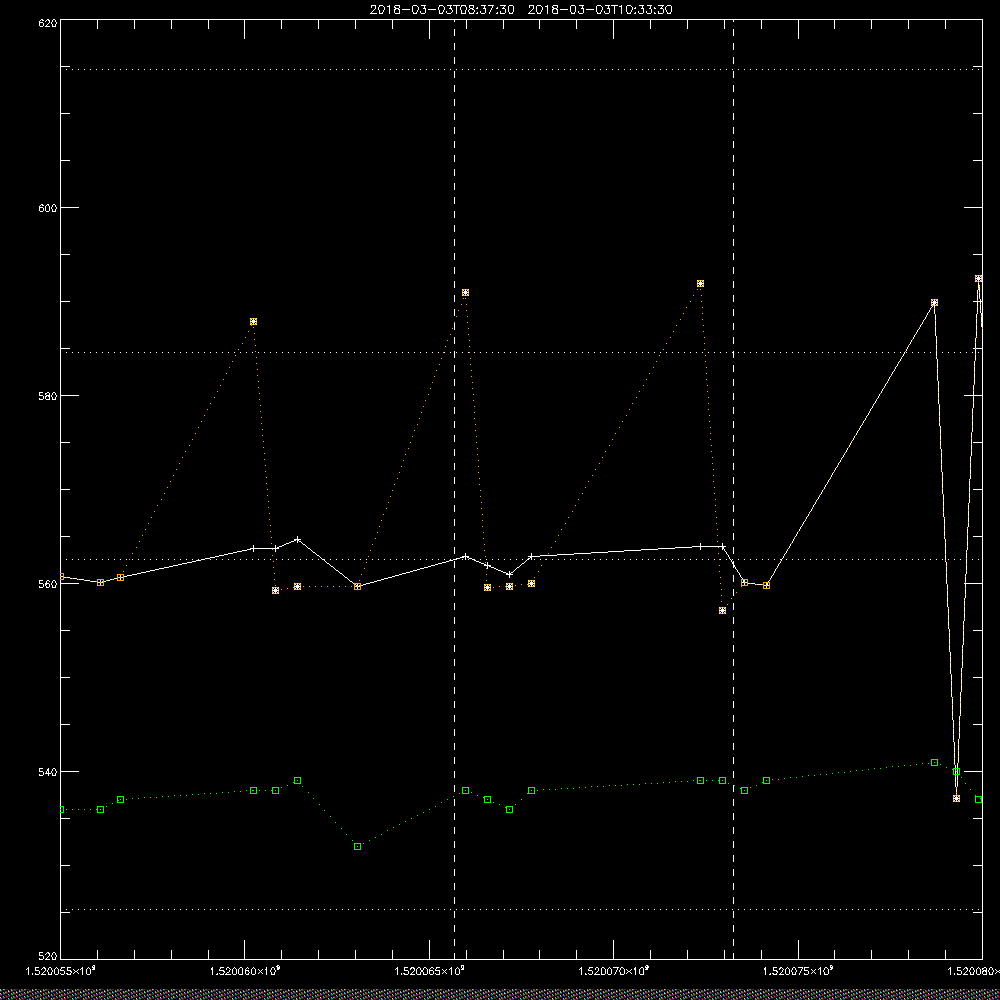The height and width of the screenshot is (1000, 1000).
Task: Click the 1.520060×10⁹ x-axis label
Action: tap(245, 971)
